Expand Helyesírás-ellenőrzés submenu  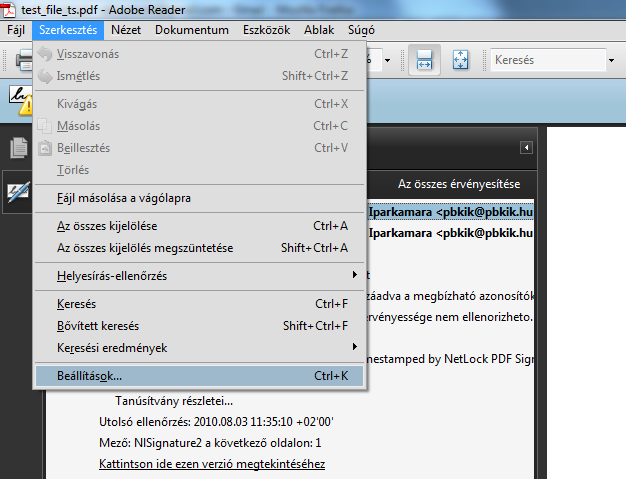pyautogui.click(x=200, y=276)
